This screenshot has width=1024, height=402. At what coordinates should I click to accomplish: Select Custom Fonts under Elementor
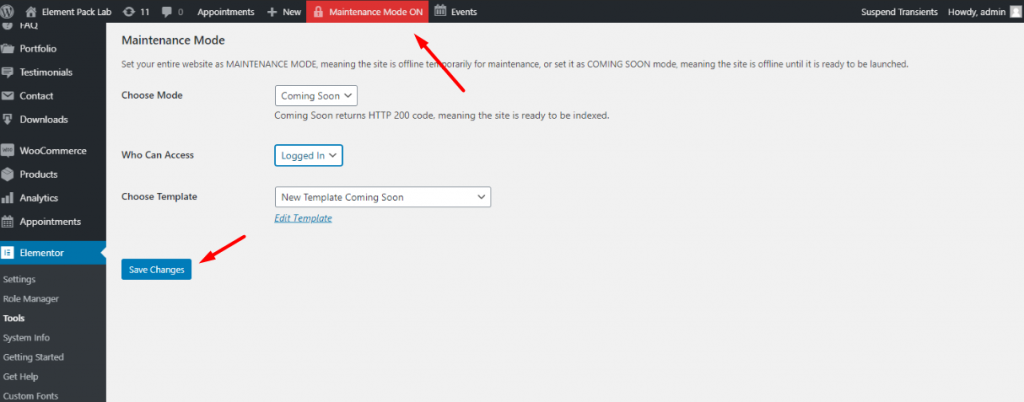(33, 396)
